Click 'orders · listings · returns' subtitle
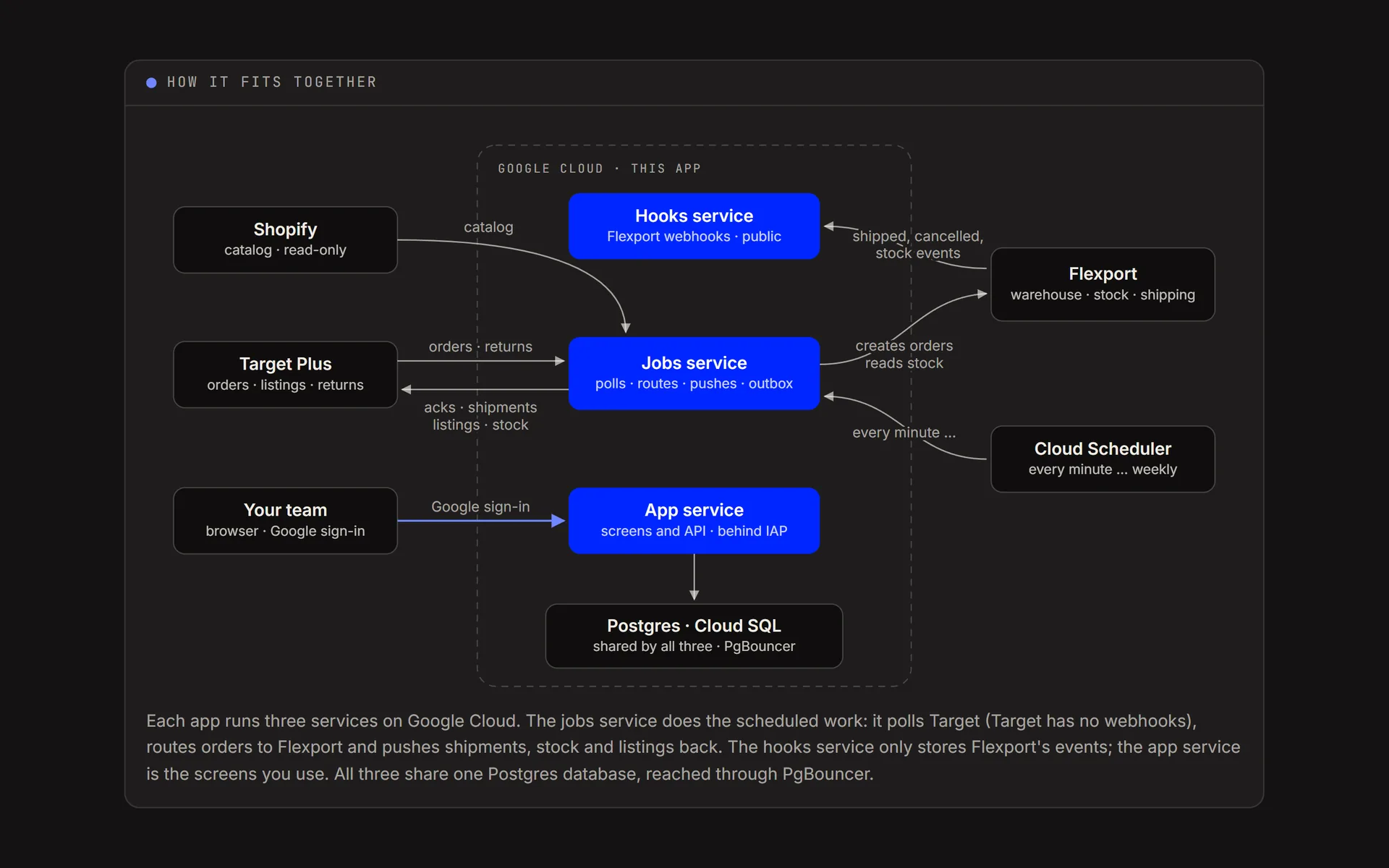 (x=285, y=385)
